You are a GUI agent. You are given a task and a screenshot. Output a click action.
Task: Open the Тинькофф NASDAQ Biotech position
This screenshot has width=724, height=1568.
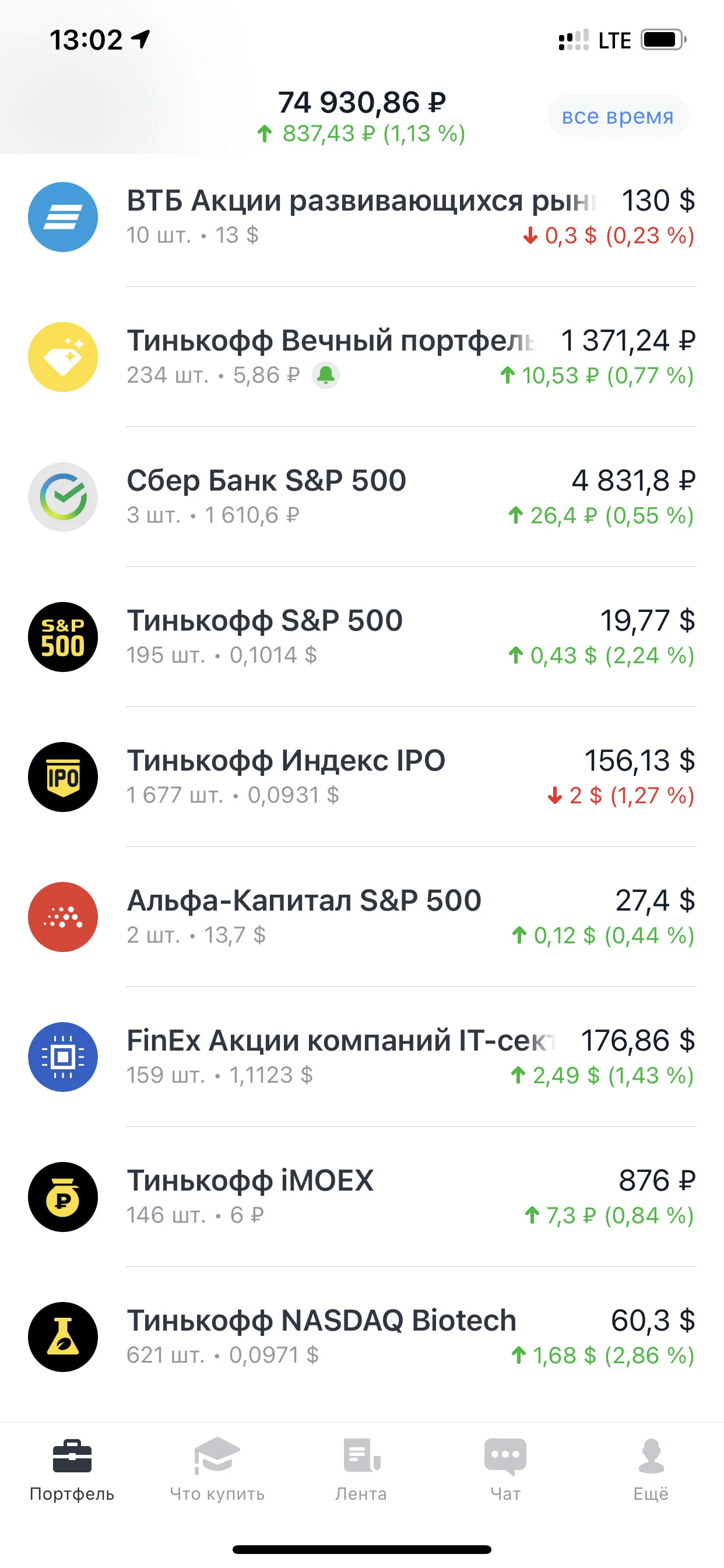tap(362, 1336)
